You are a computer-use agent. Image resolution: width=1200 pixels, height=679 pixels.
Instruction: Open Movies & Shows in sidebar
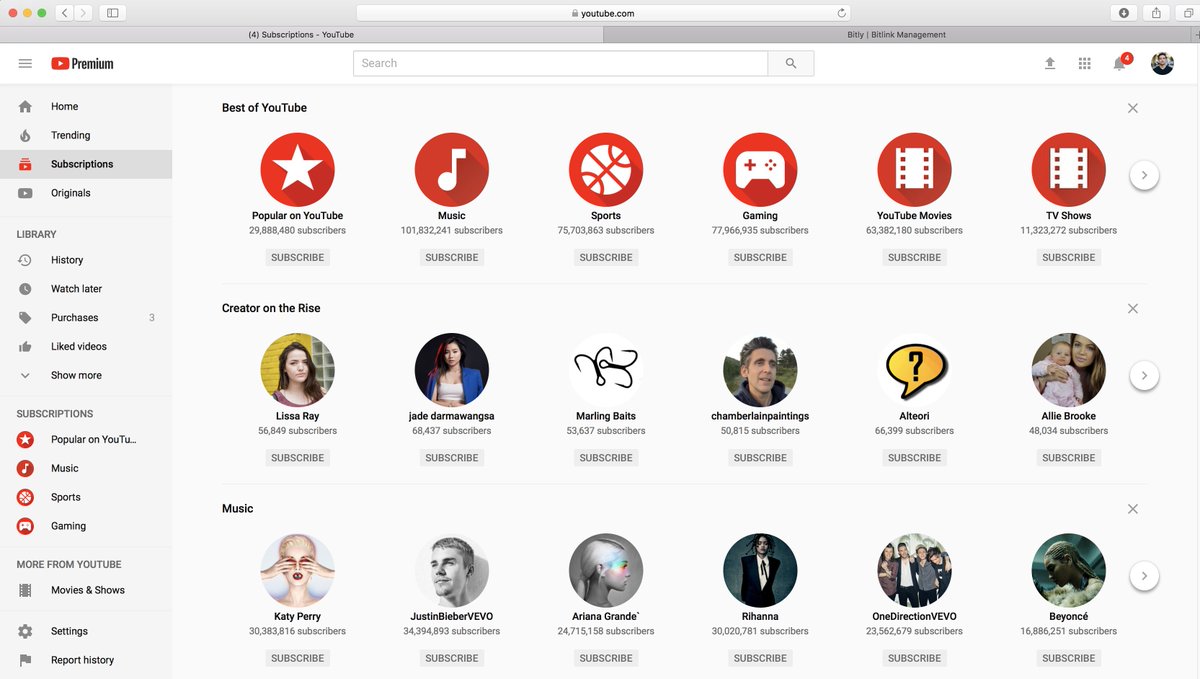(86, 590)
